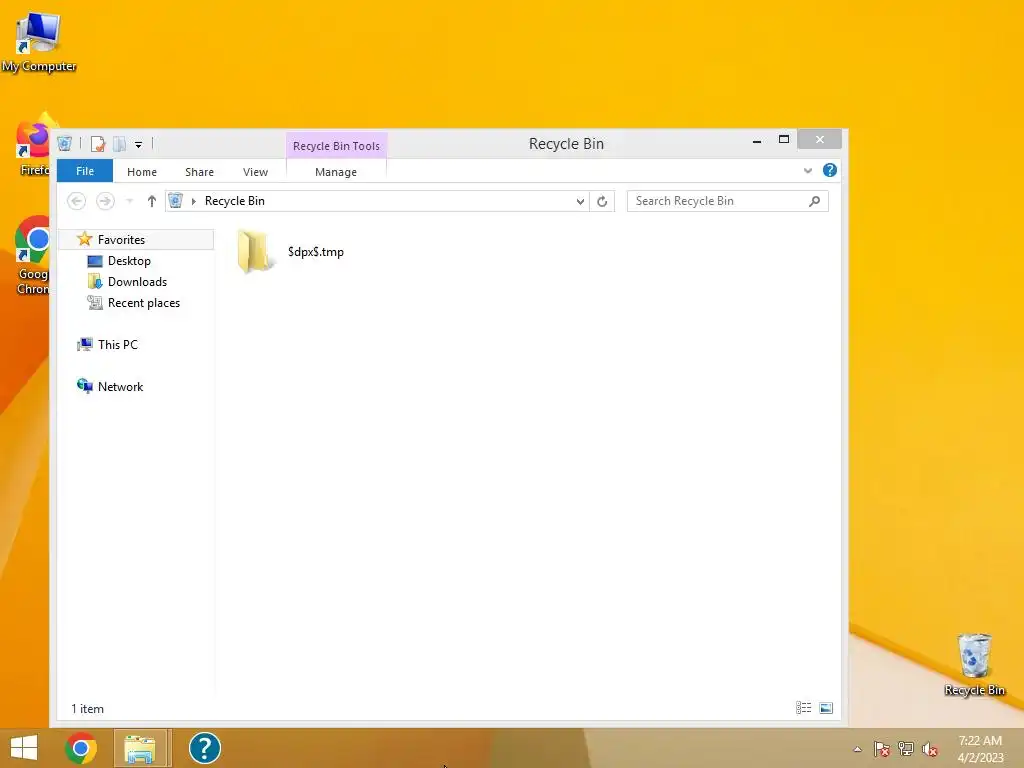Select the Firefox desktop shortcut

pyautogui.click(x=33, y=146)
